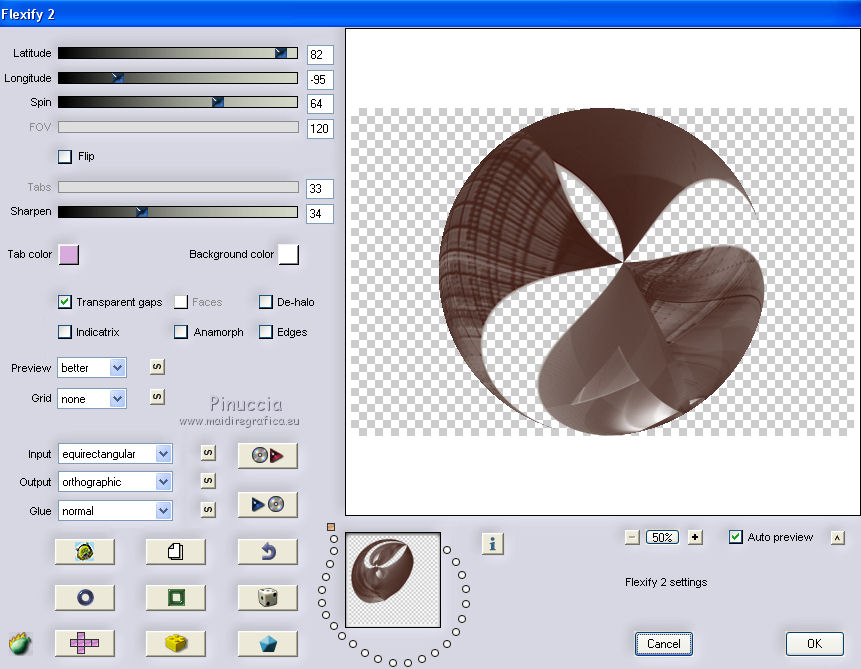Click the S button beside Glue

pos(208,510)
